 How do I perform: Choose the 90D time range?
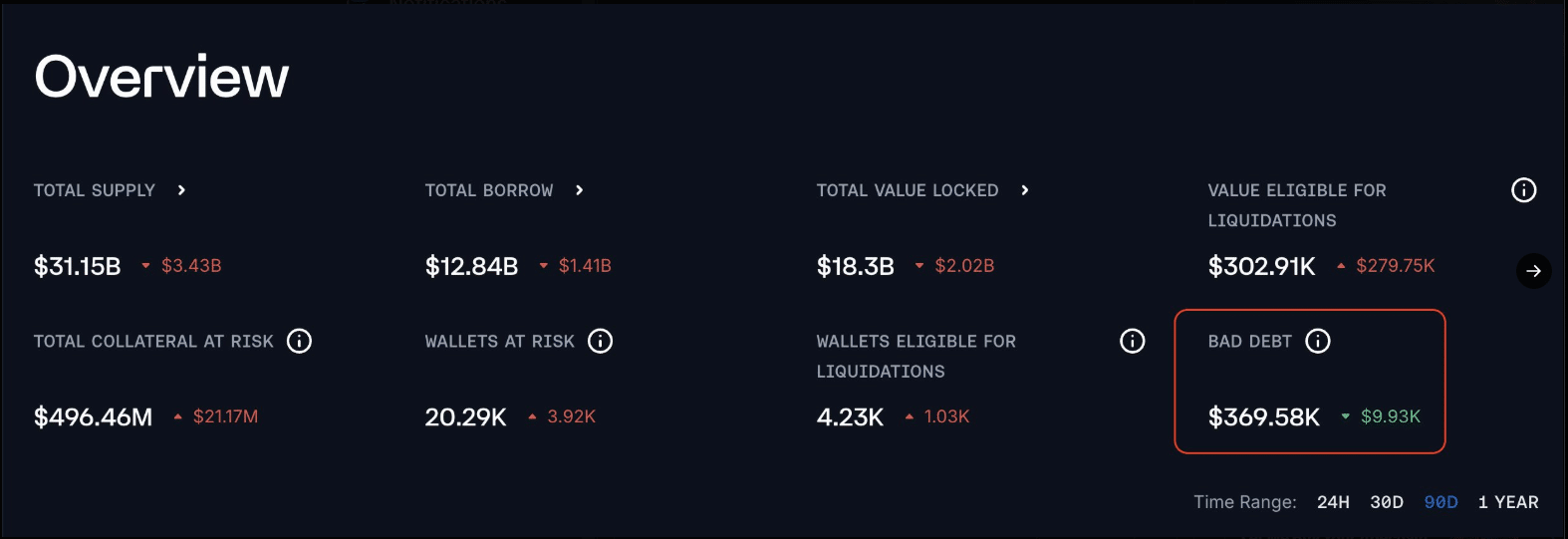click(x=1440, y=502)
